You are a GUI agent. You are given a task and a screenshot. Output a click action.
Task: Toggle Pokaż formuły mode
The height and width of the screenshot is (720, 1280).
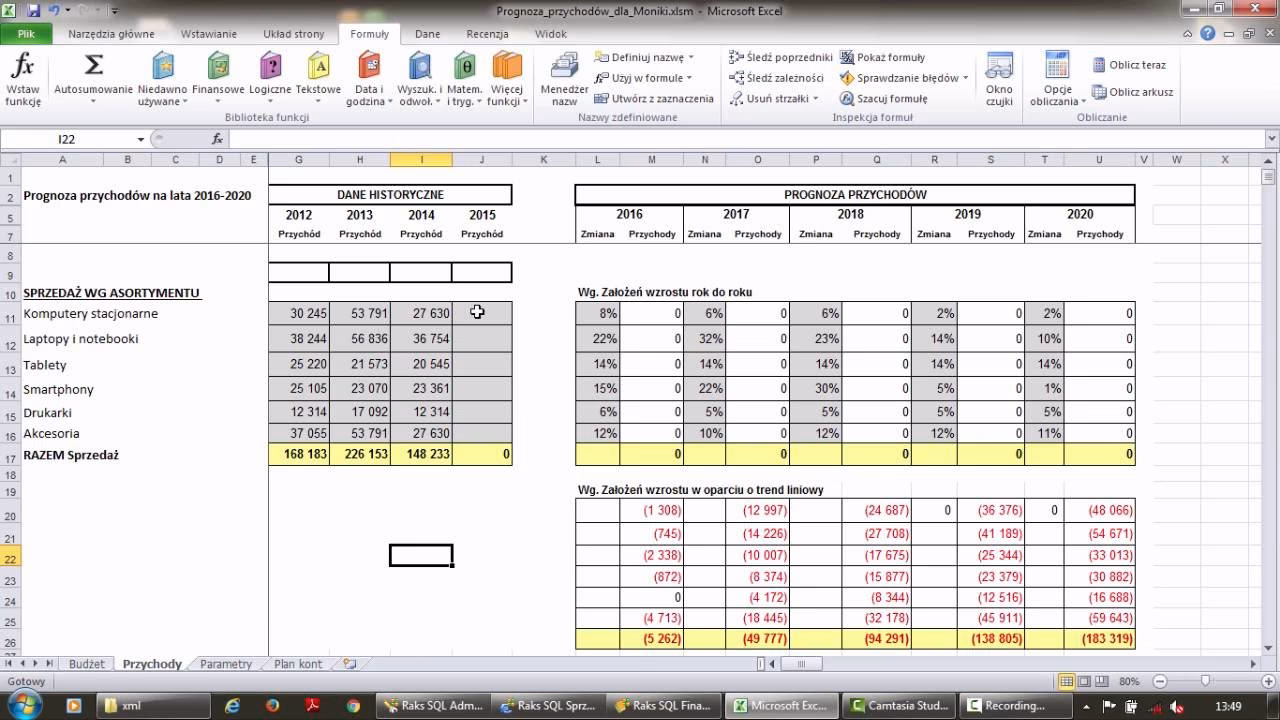[x=848, y=57]
